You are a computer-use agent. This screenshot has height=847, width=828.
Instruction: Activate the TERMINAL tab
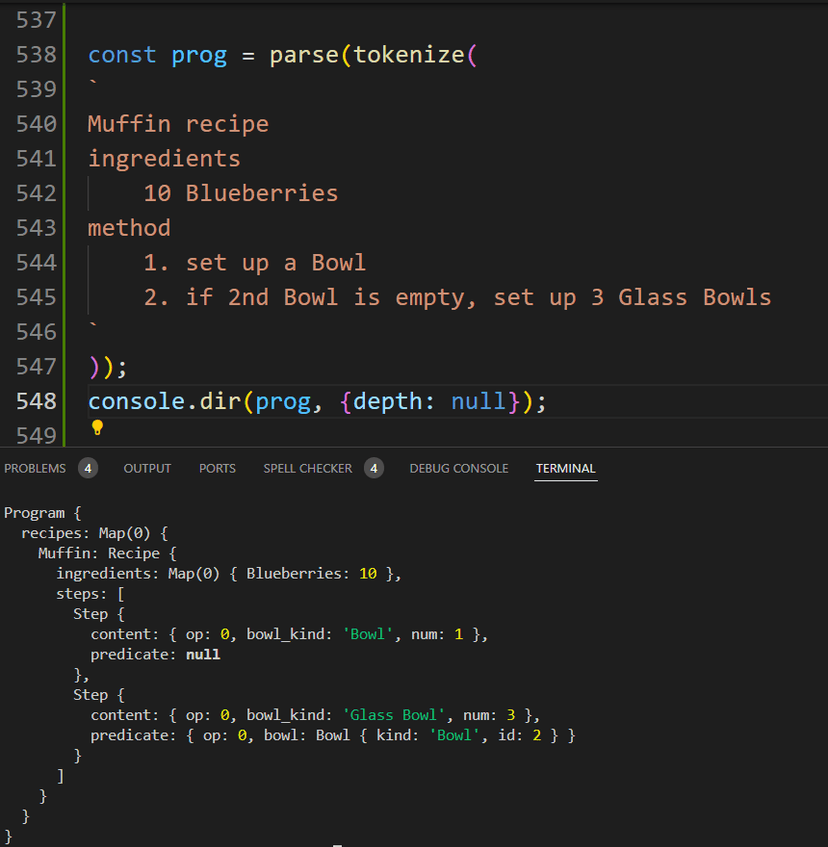[565, 468]
